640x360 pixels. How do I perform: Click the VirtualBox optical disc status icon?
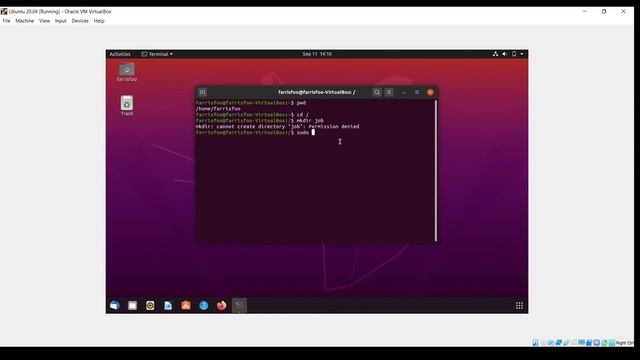point(543,342)
